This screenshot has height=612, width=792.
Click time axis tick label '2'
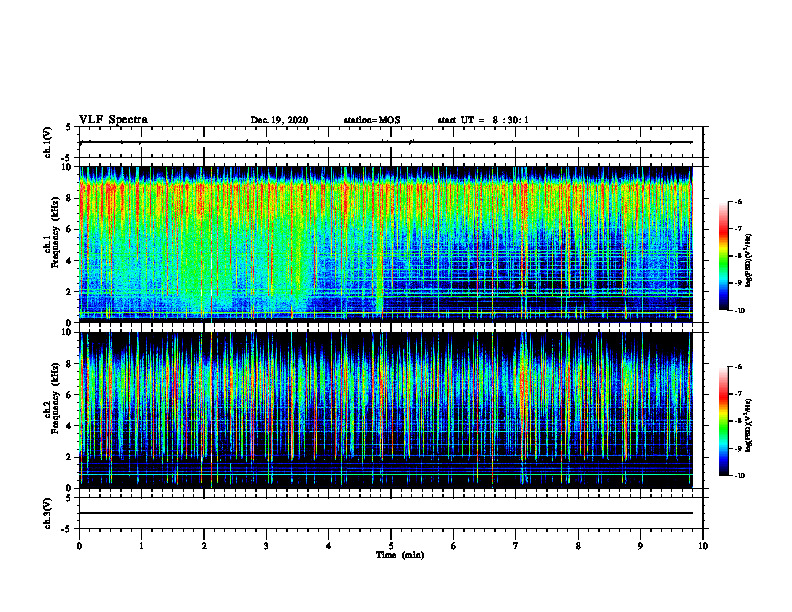click(x=204, y=546)
